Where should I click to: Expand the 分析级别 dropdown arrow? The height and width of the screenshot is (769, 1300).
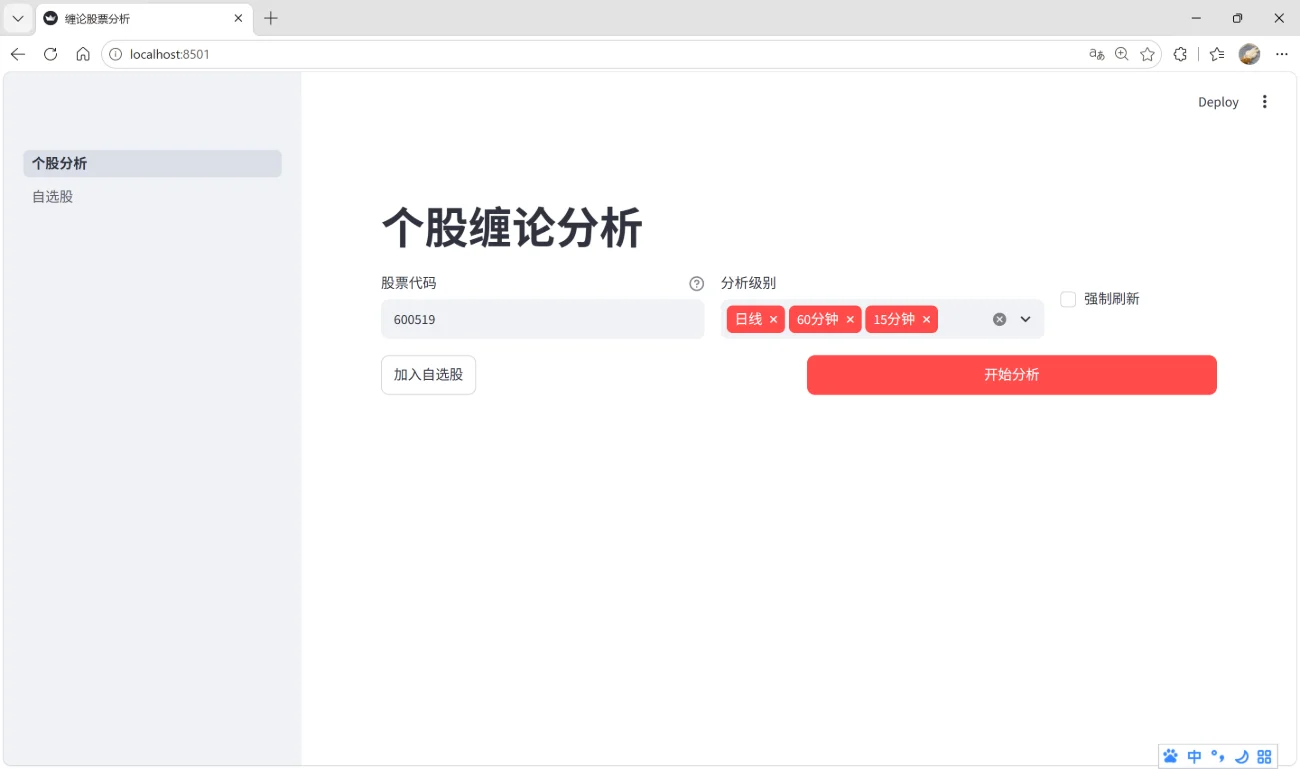[x=1025, y=319]
